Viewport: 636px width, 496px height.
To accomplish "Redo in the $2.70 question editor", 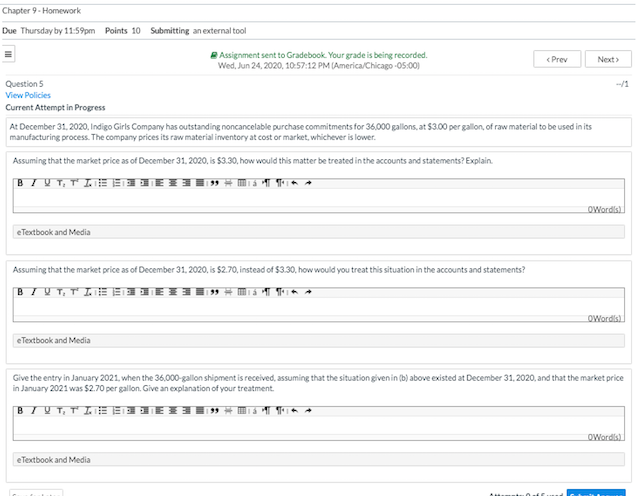I will click(x=308, y=292).
